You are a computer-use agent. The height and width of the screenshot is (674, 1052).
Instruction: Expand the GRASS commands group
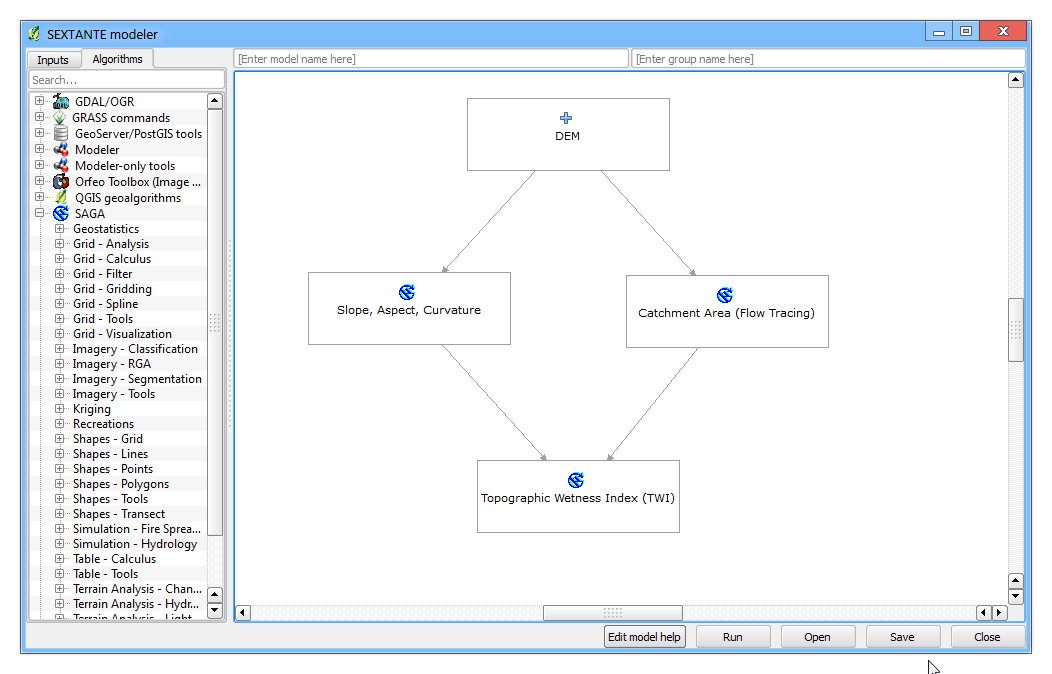(x=40, y=117)
